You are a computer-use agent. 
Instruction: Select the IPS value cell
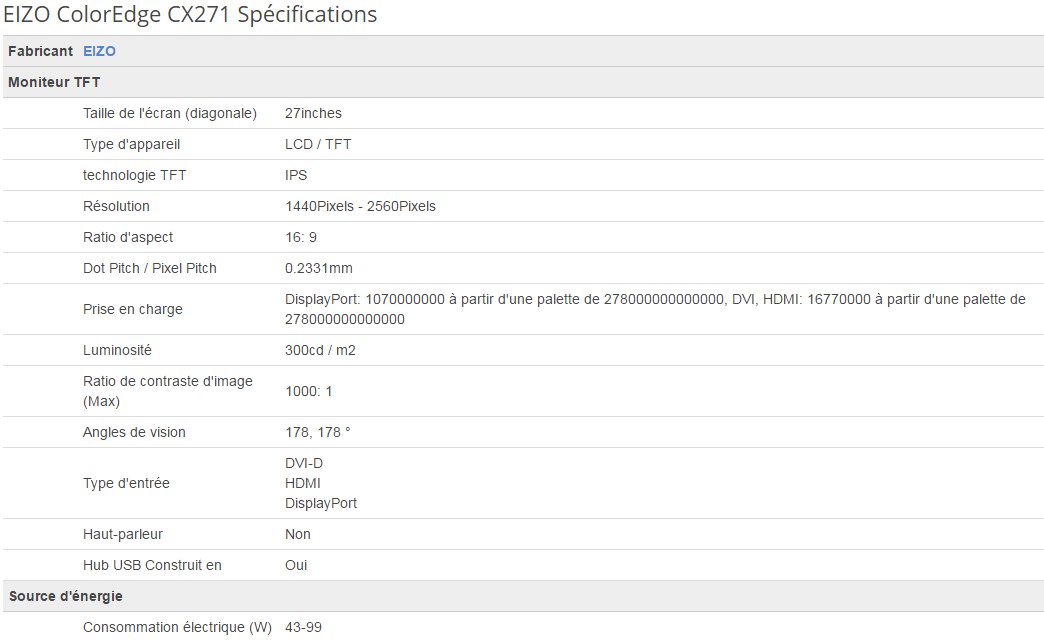point(295,175)
